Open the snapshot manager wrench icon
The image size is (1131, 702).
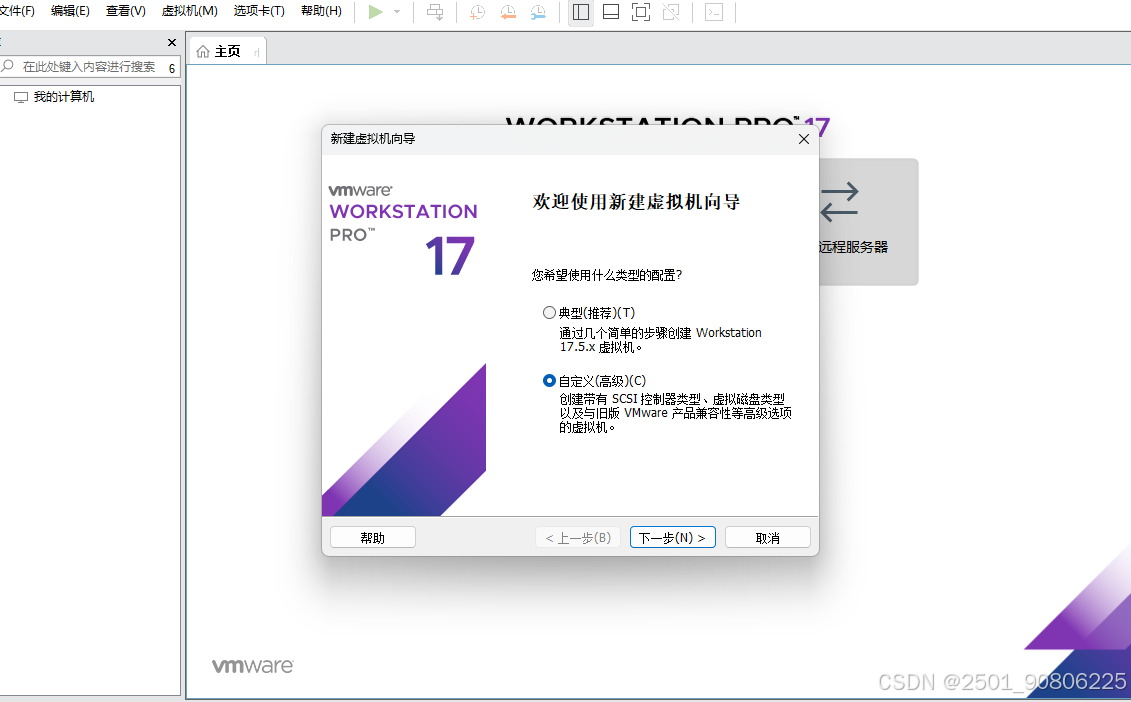[538, 12]
